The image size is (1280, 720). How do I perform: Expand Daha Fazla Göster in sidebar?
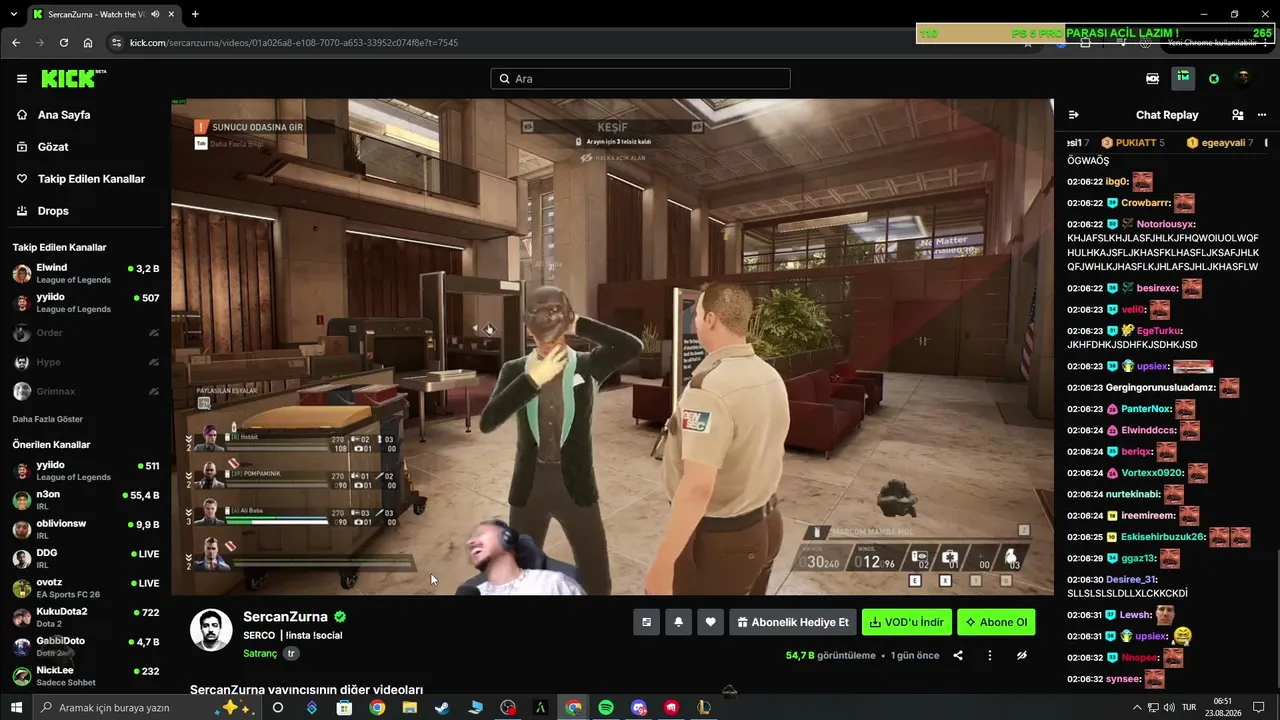(x=48, y=419)
